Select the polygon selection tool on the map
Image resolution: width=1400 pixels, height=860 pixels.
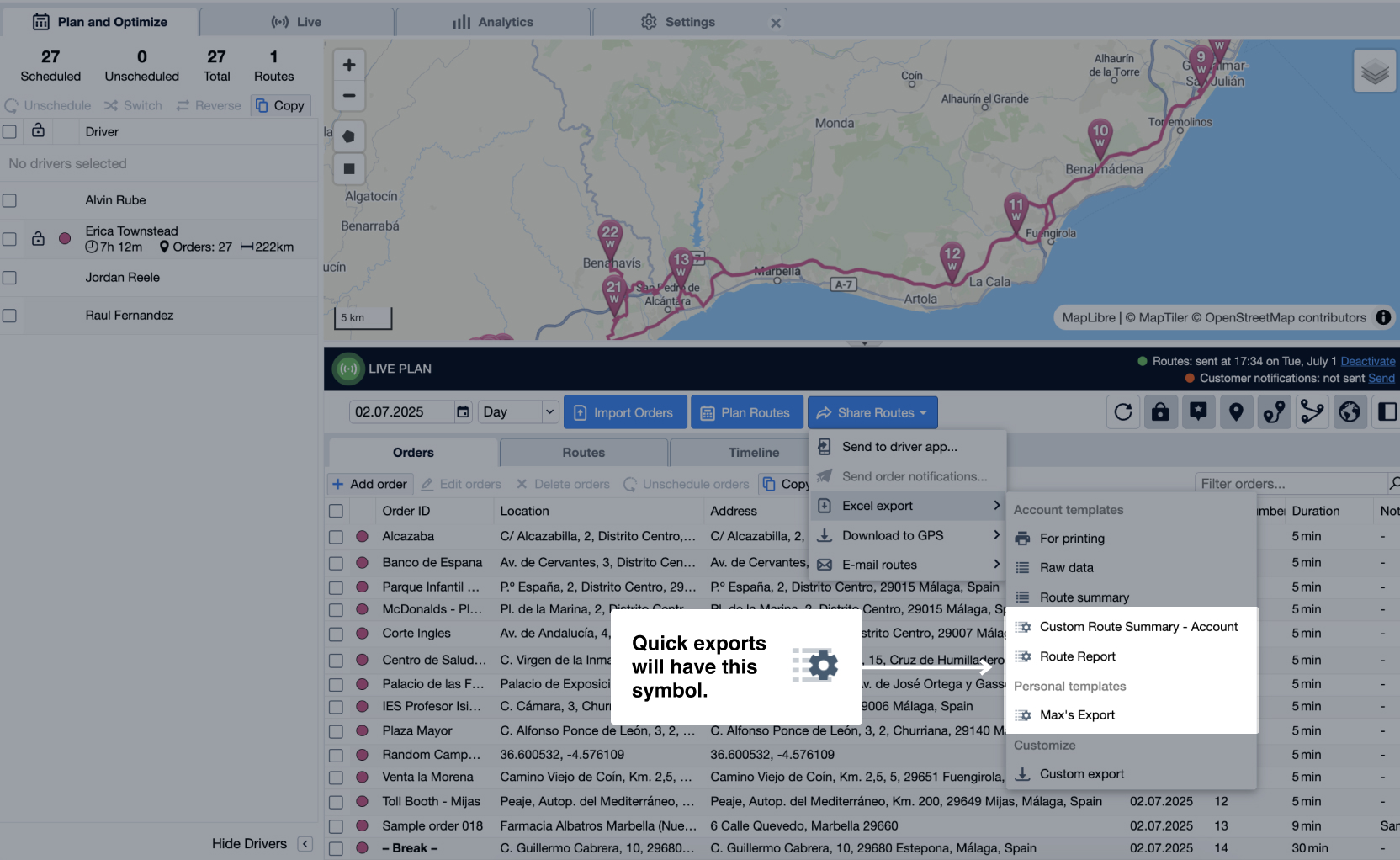point(349,135)
